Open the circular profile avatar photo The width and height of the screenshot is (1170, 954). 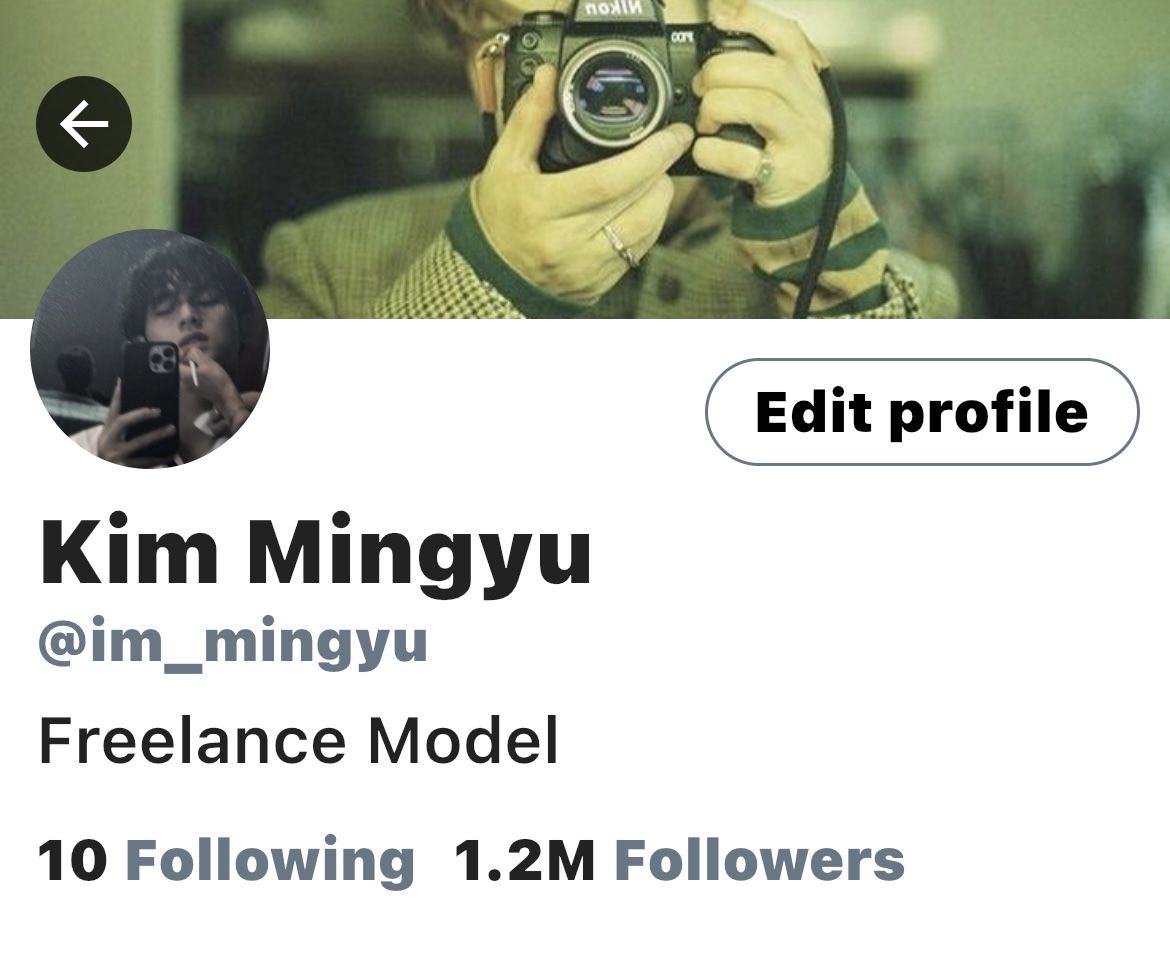pyautogui.click(x=149, y=349)
